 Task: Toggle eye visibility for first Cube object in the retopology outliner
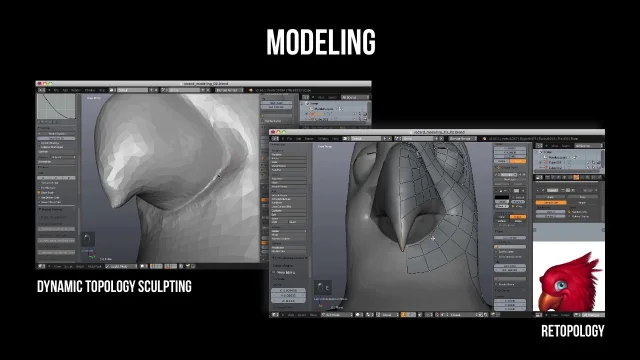click(588, 162)
